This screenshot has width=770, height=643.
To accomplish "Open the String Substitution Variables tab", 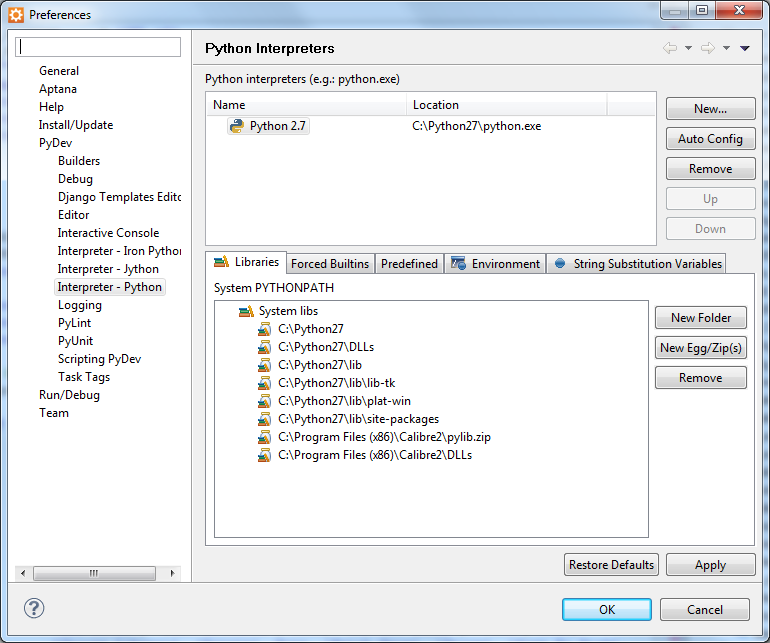I will pyautogui.click(x=636, y=264).
